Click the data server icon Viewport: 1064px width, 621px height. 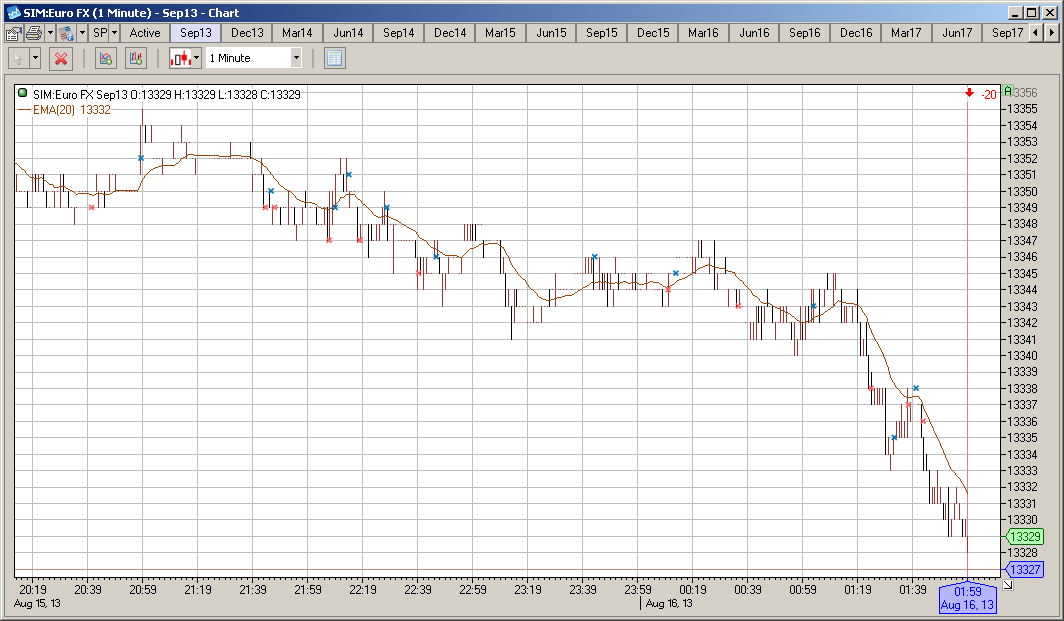tap(66, 33)
